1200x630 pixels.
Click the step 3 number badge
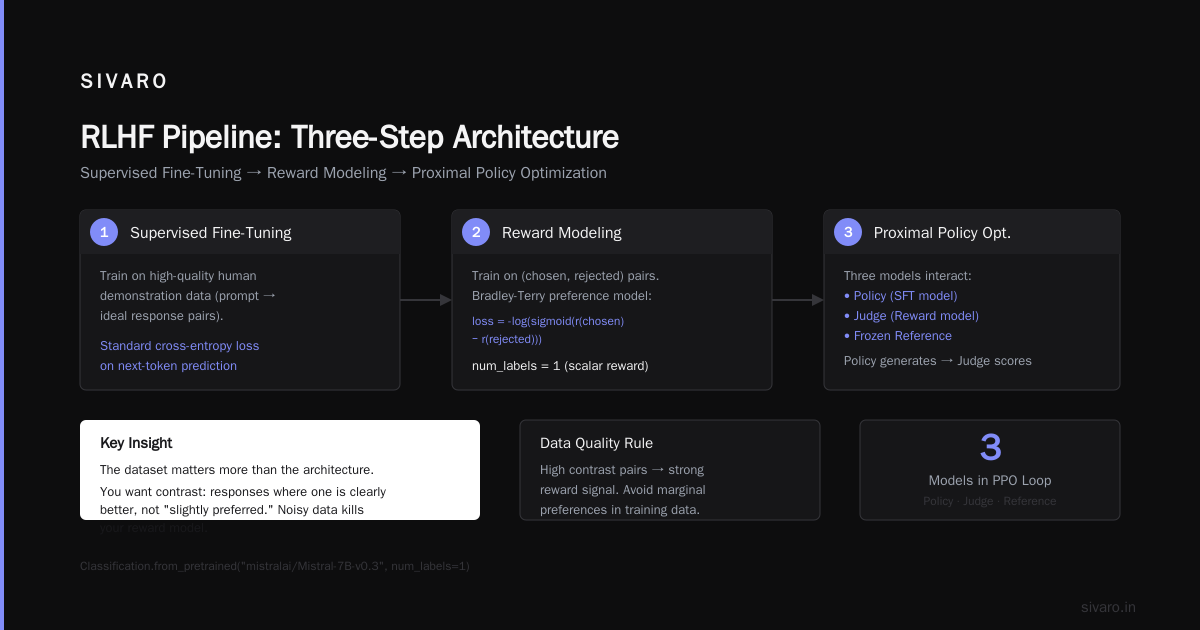(848, 232)
